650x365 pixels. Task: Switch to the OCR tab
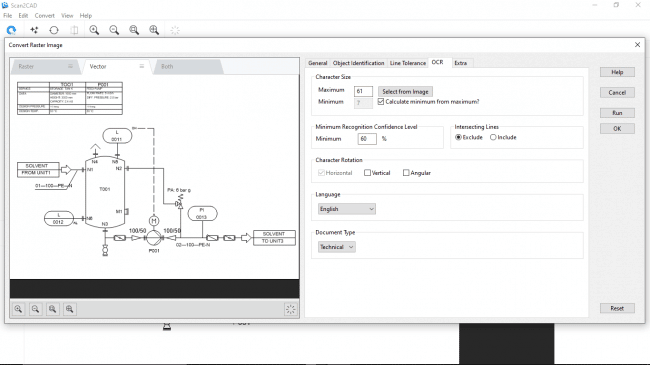point(438,63)
